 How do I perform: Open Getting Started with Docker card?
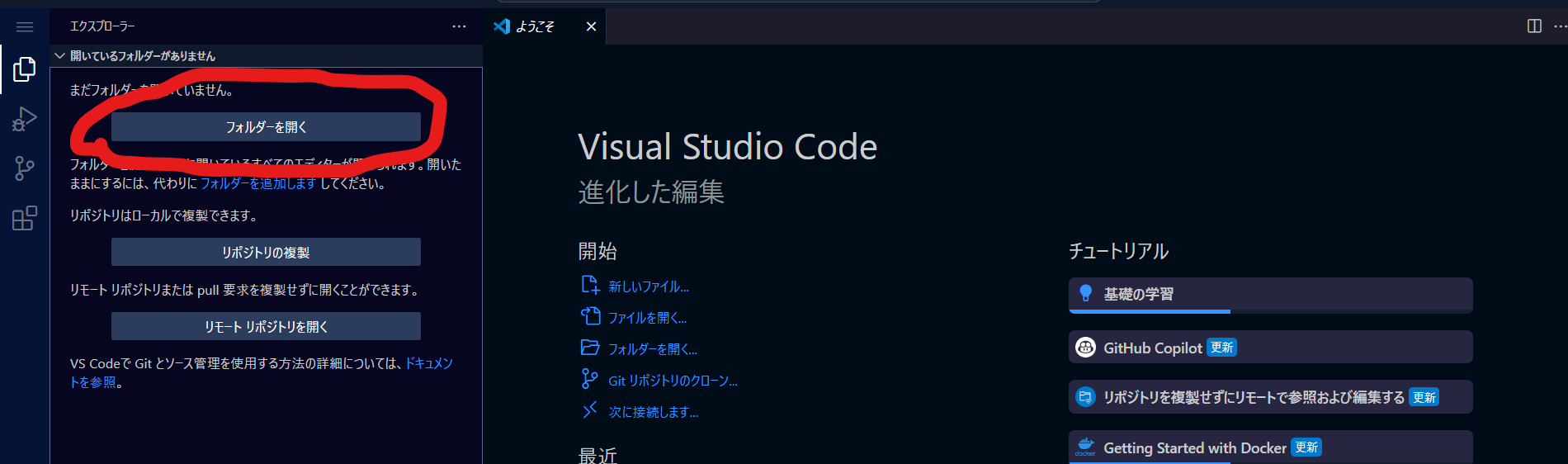pyautogui.click(x=1270, y=447)
